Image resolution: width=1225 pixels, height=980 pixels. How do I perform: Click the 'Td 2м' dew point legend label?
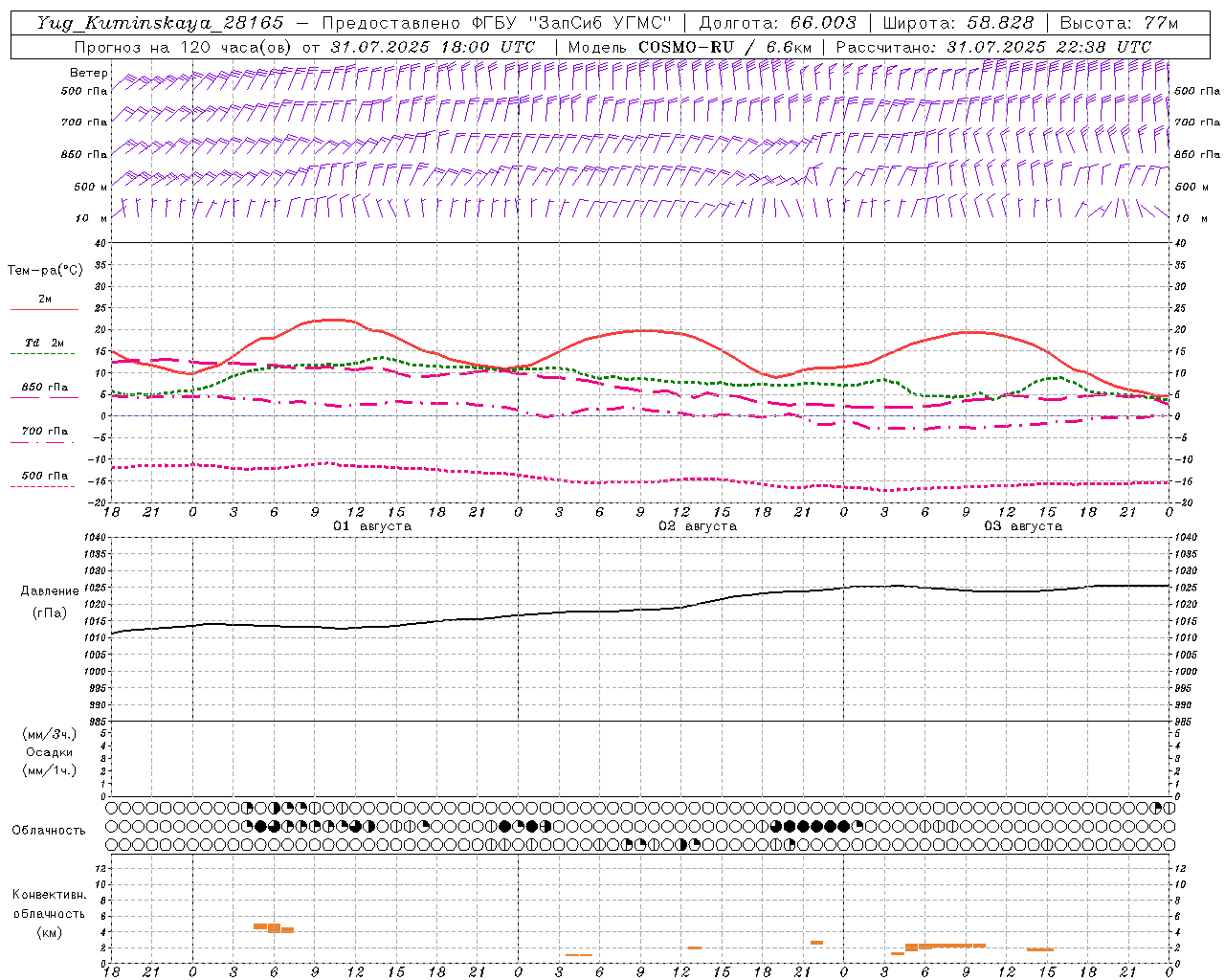44,343
